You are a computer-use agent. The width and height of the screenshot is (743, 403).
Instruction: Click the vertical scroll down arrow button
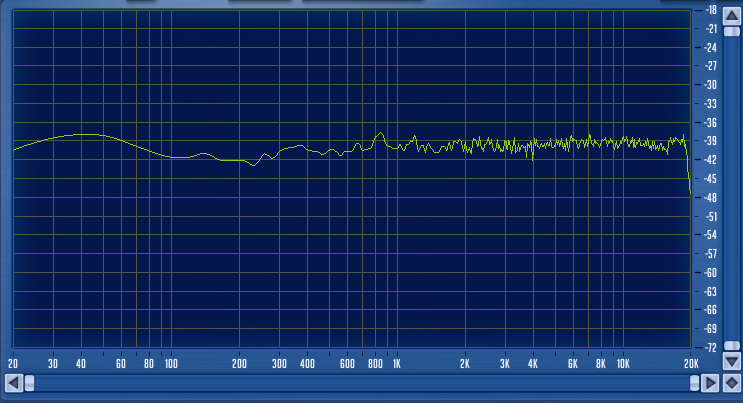[732, 362]
